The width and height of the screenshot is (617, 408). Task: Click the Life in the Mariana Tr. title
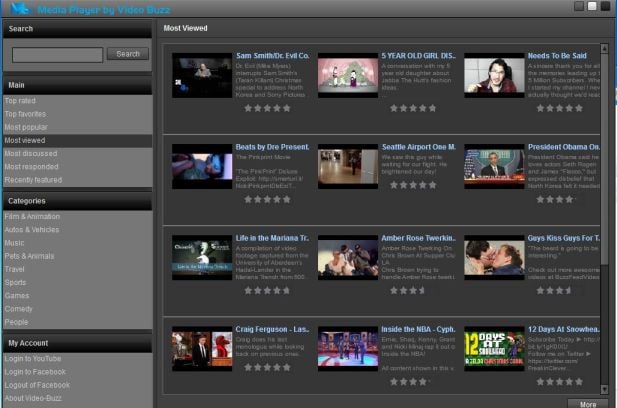(272, 238)
